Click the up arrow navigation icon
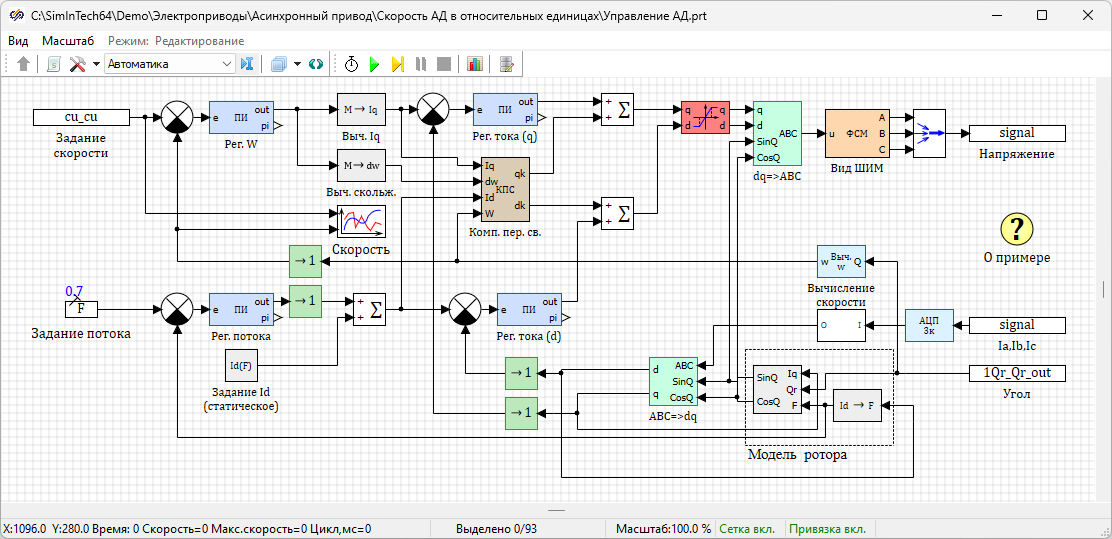Viewport: 1112px width, 539px height. pyautogui.click(x=23, y=64)
